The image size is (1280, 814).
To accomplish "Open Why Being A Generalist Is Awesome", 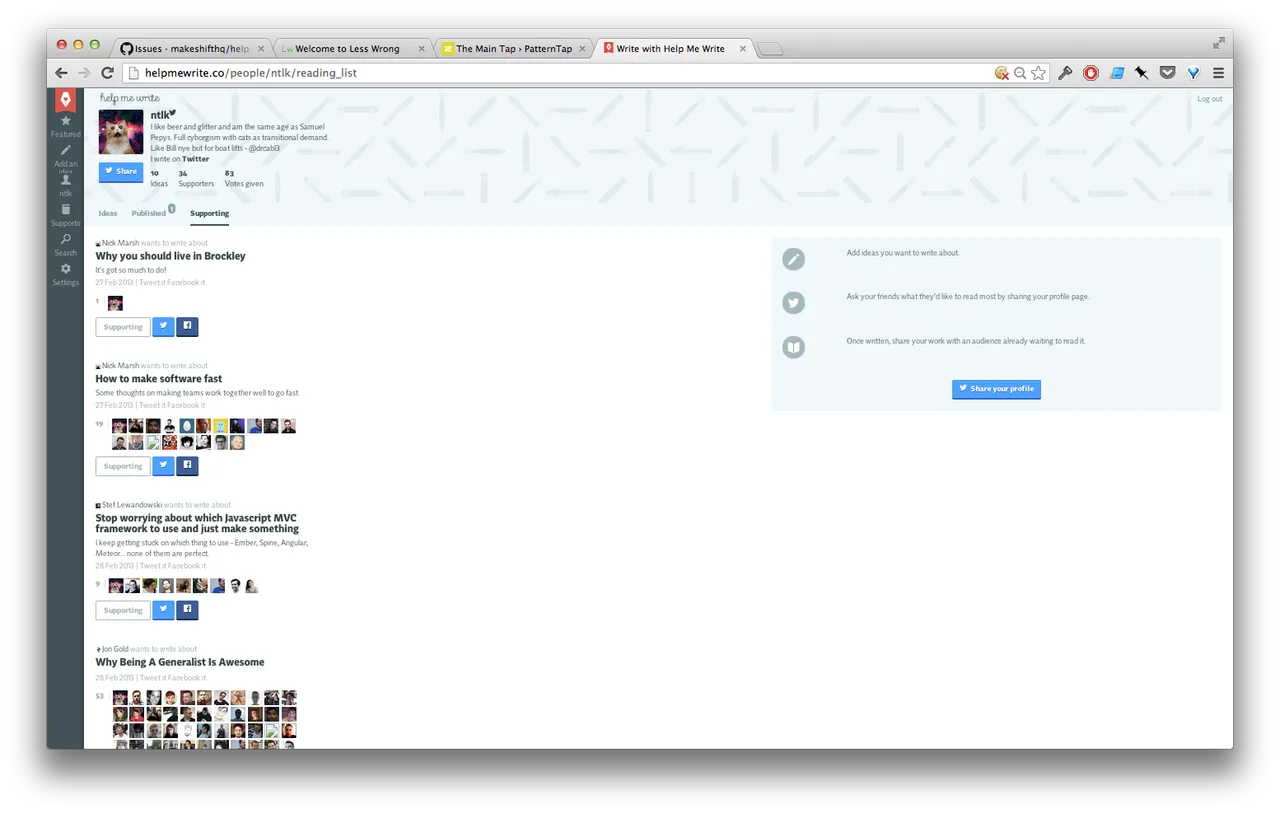I will 180,662.
